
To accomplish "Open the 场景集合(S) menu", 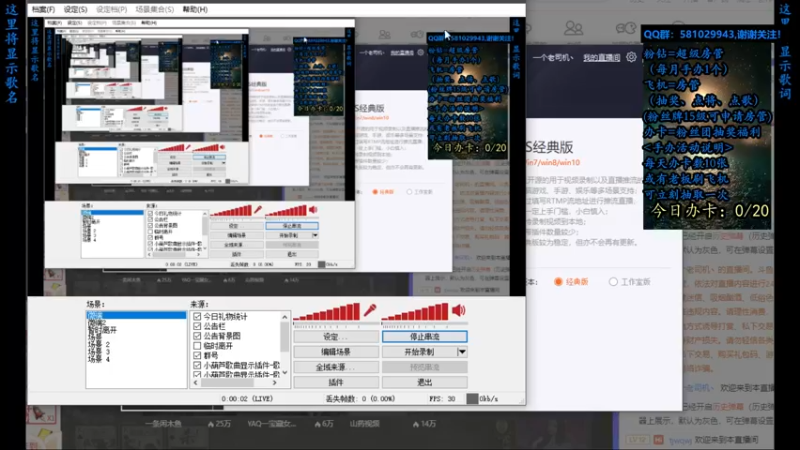I will pos(155,9).
